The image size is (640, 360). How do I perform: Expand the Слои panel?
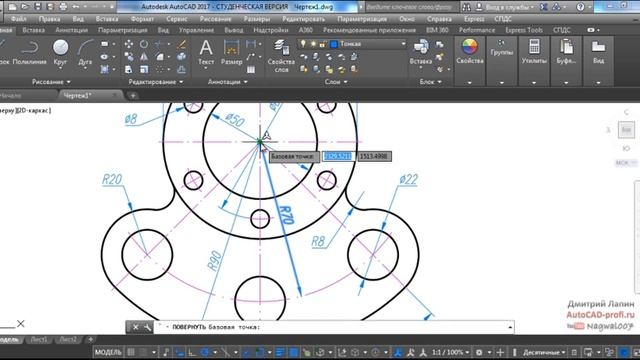pyautogui.click(x=336, y=82)
